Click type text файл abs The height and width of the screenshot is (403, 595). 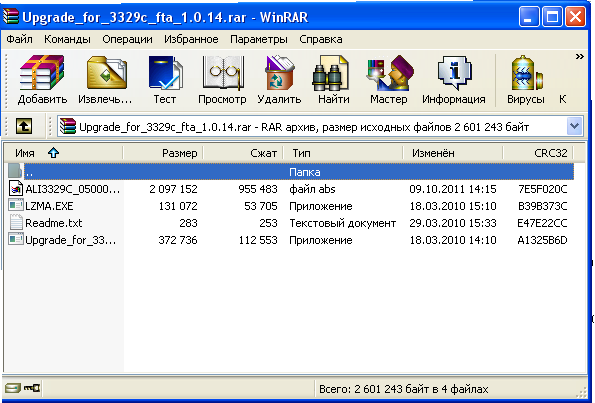(312, 189)
